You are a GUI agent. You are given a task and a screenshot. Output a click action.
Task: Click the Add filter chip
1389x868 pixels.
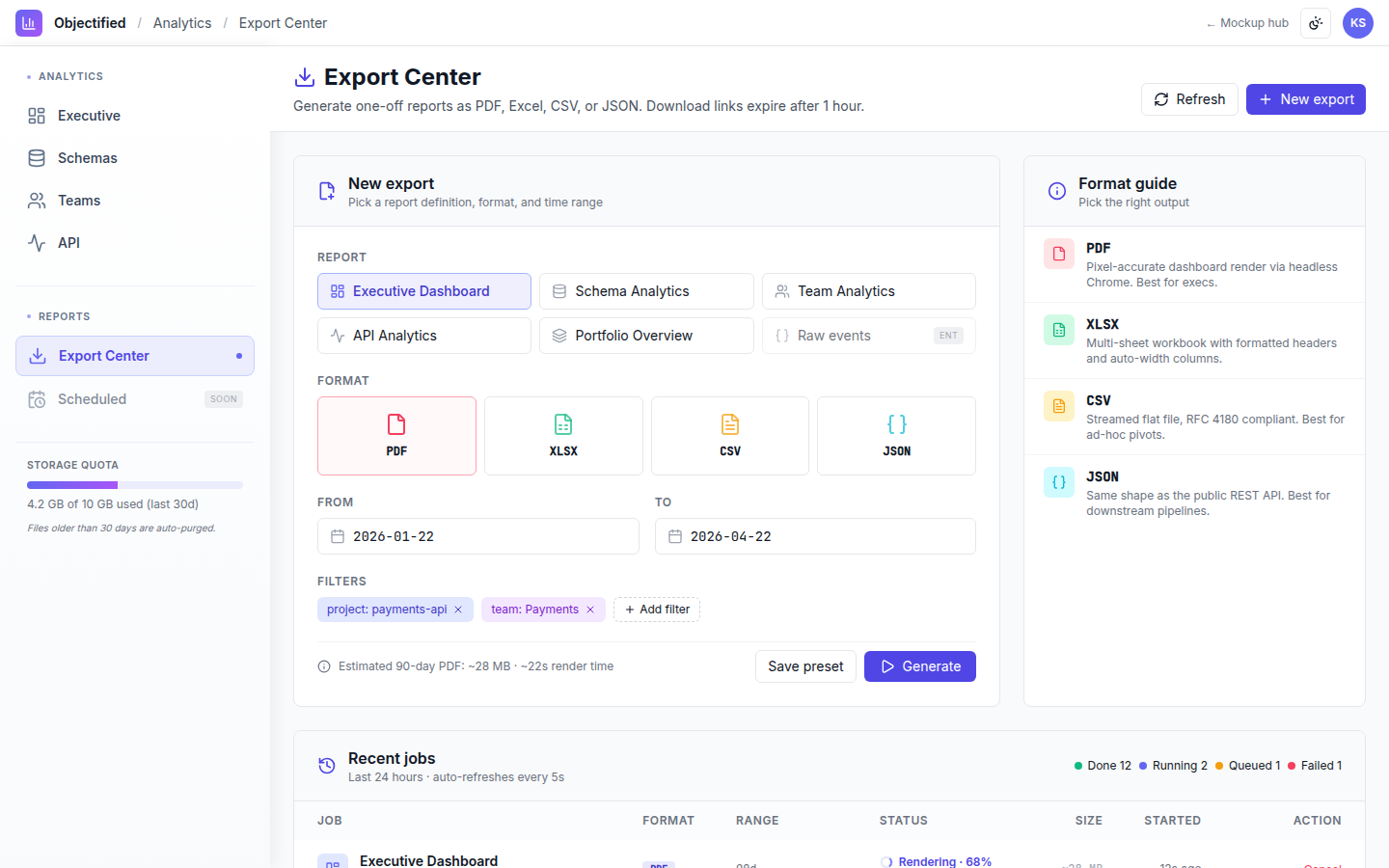pos(657,610)
